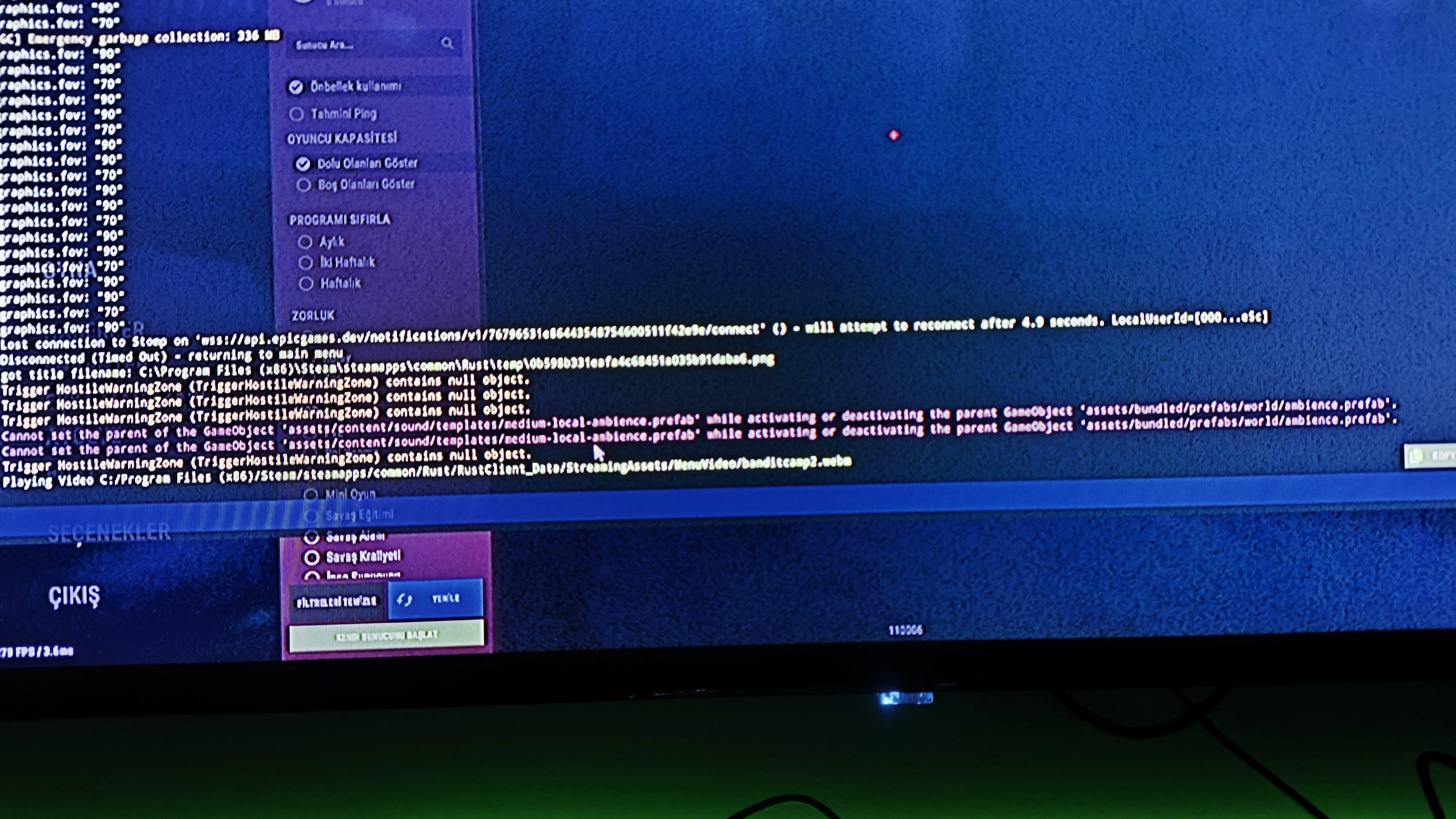This screenshot has width=1456, height=819.
Task: Select the İki Haftalık wipe schedule
Action: (306, 263)
